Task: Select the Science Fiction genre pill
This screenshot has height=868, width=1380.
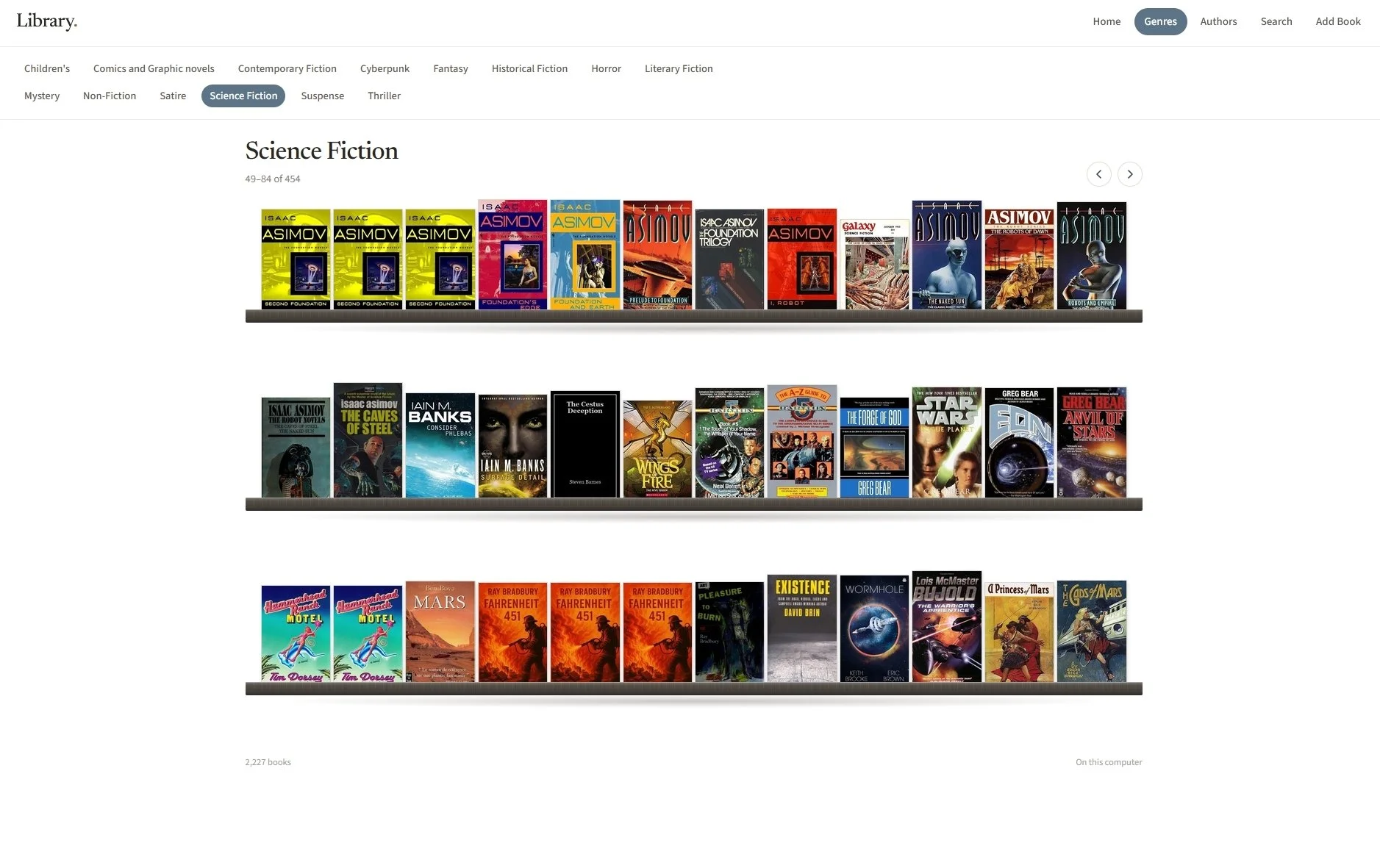Action: pyautogui.click(x=243, y=96)
